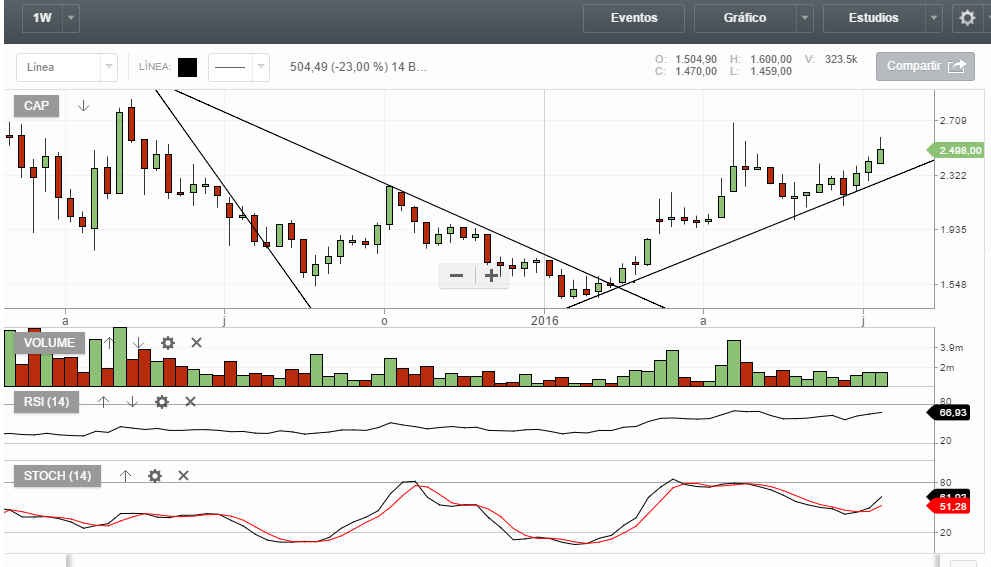Click the Compartir share button

tap(925, 66)
